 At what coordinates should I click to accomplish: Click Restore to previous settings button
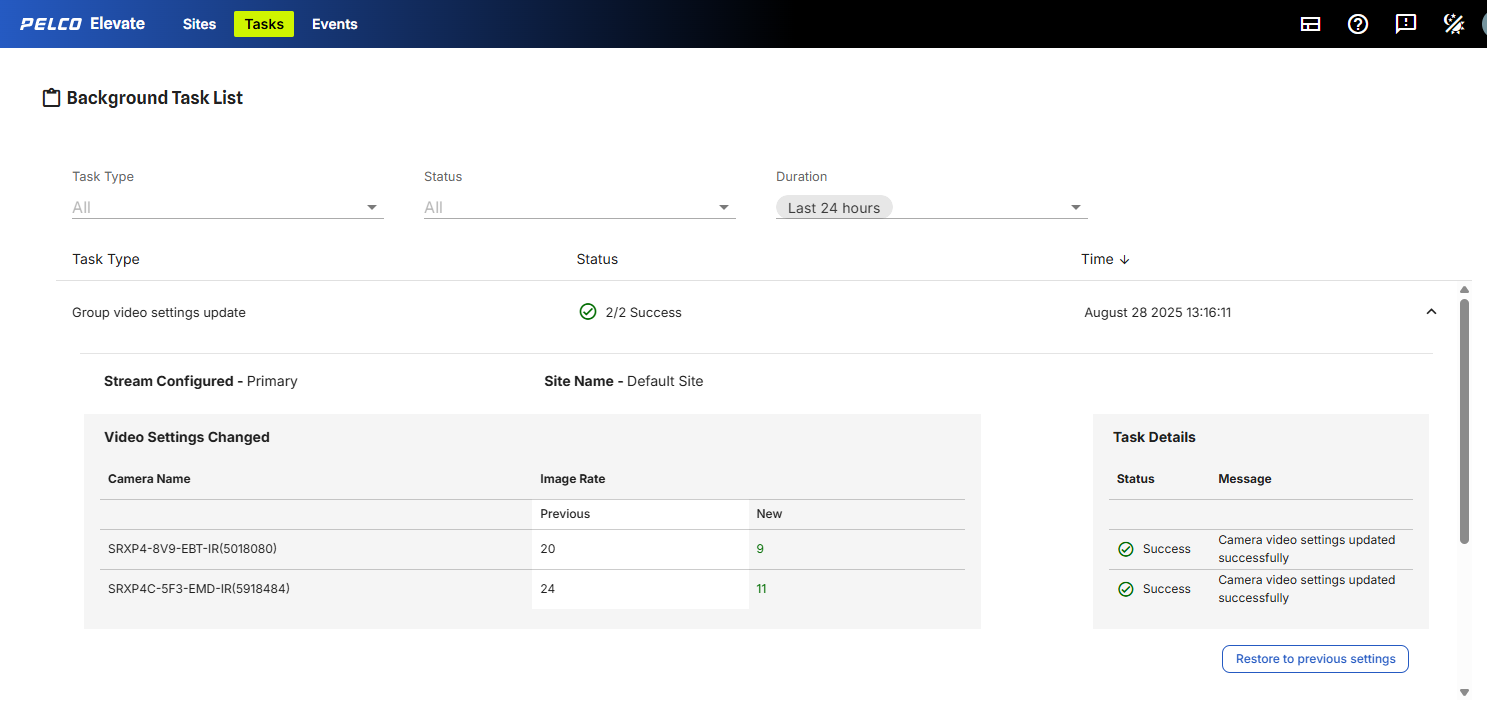[x=1315, y=659]
